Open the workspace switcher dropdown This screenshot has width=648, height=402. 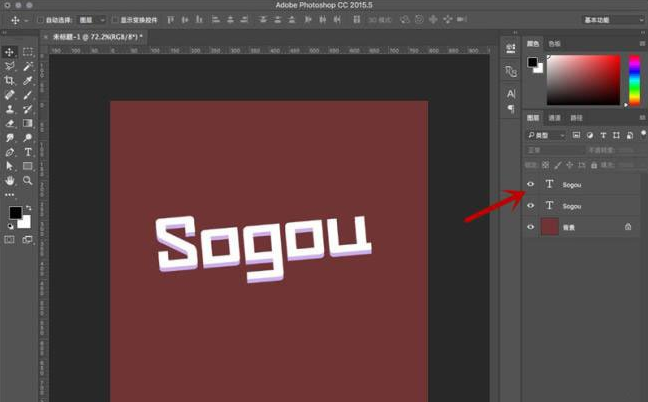(x=613, y=20)
